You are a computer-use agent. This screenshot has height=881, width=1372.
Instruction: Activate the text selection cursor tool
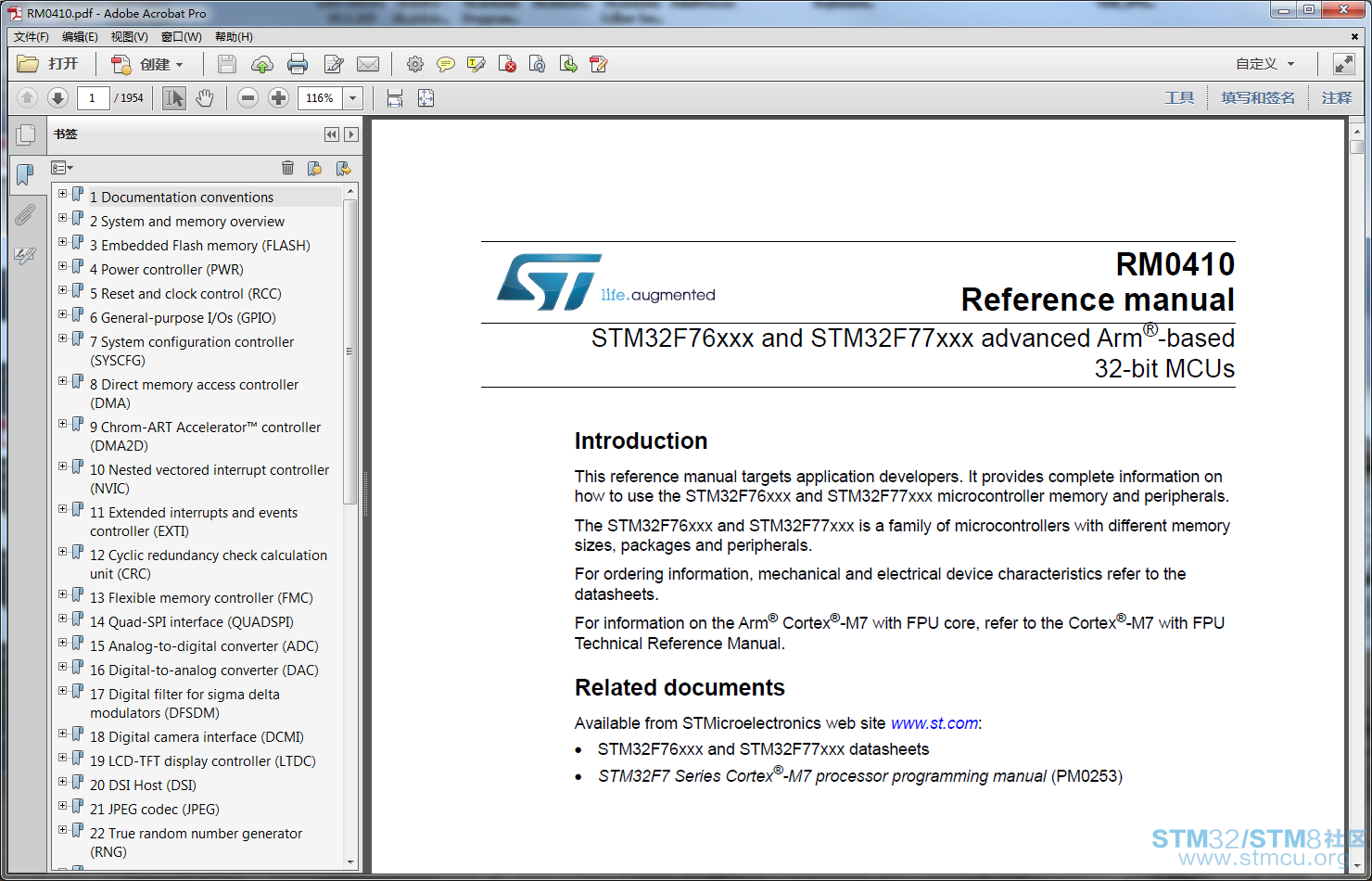[x=173, y=97]
